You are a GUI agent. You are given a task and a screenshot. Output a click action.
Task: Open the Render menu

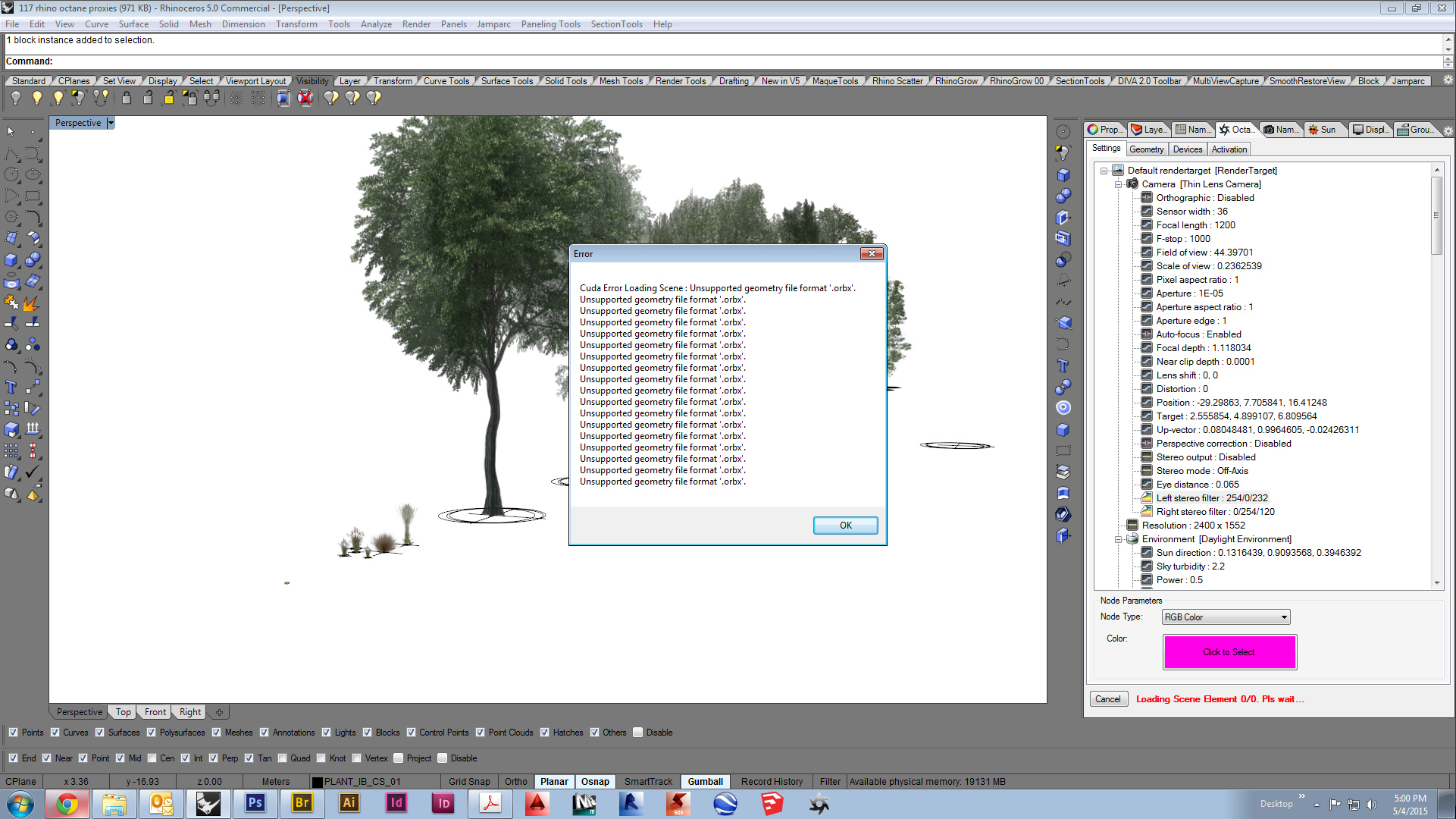415,24
